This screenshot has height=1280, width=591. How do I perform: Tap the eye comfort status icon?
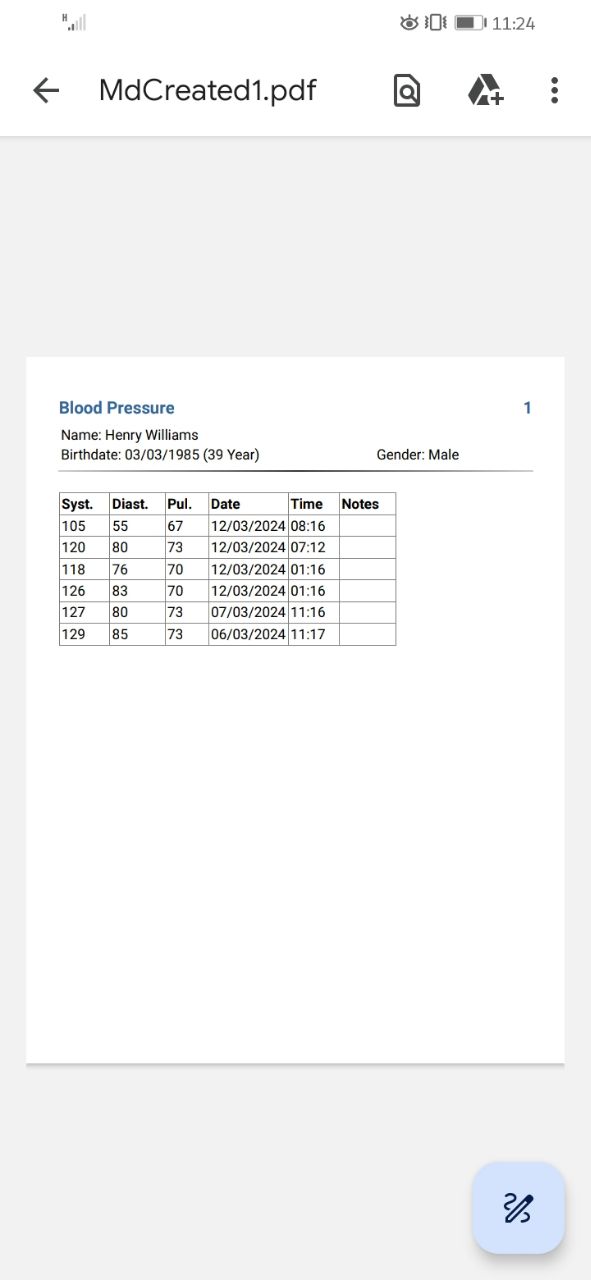point(408,22)
